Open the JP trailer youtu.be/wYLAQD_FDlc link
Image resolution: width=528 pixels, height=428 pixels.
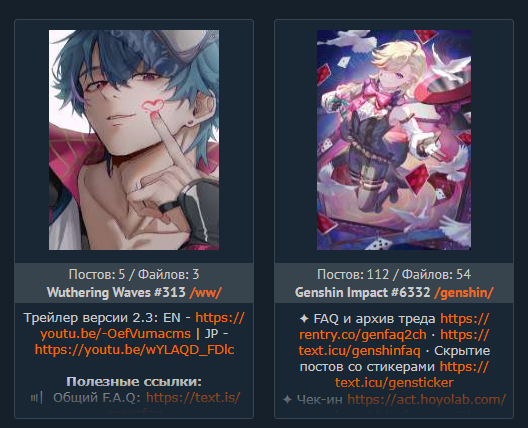pos(134,350)
